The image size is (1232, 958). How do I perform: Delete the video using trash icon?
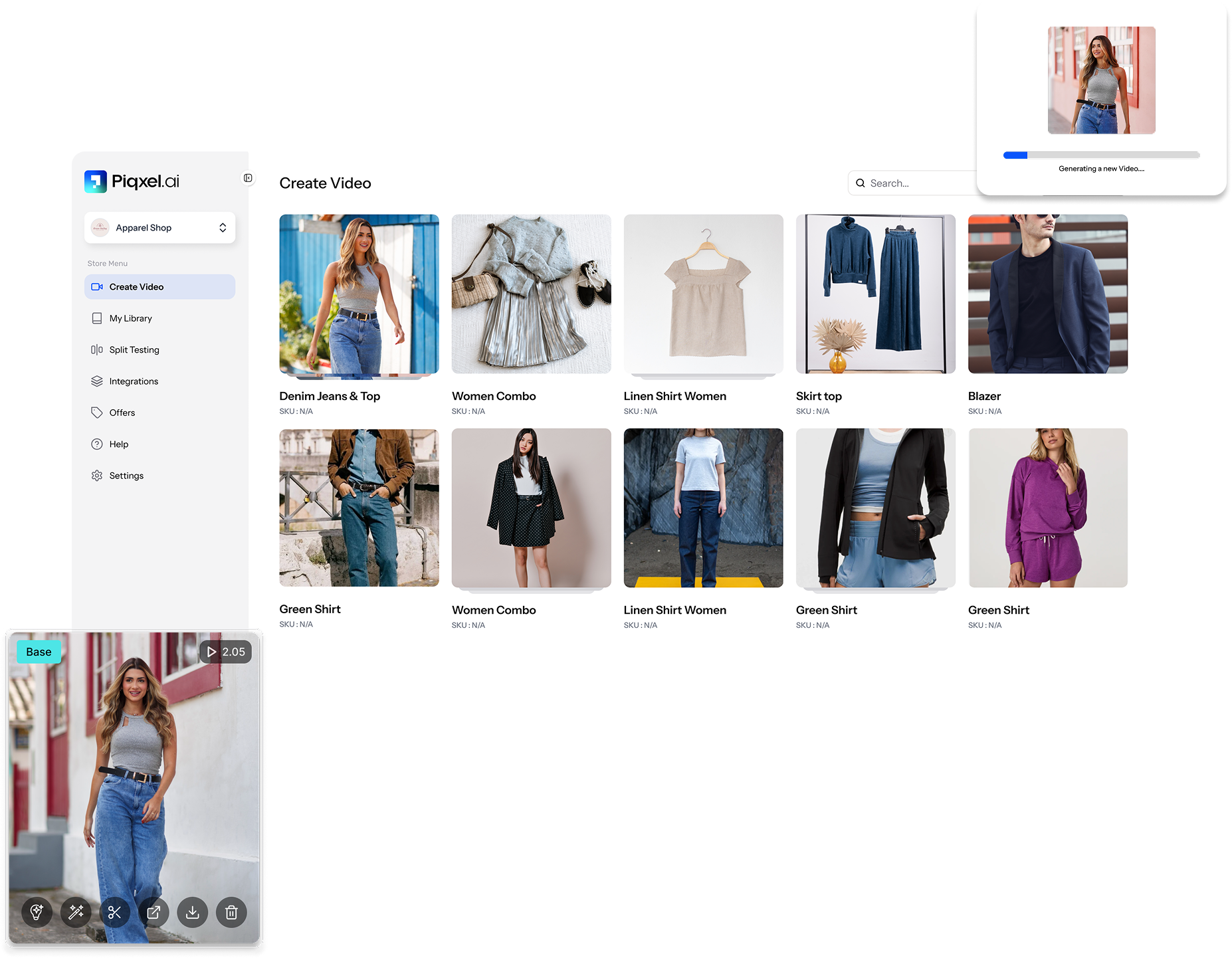pos(231,912)
